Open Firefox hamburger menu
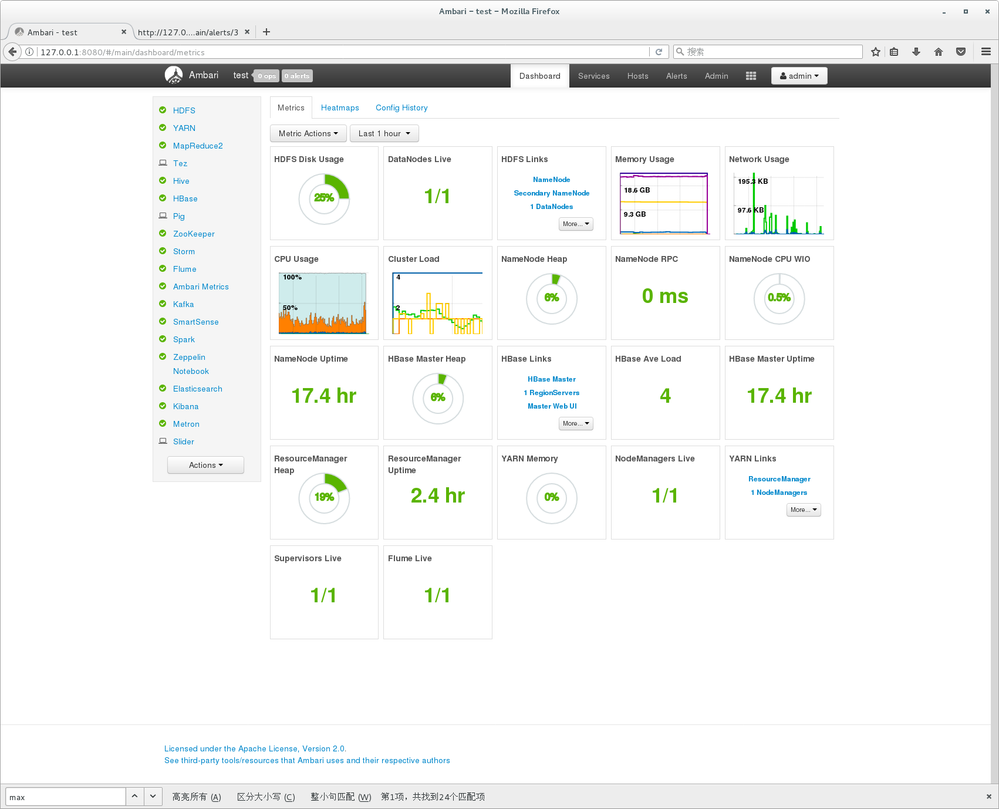This screenshot has height=809, width=999. click(x=986, y=52)
